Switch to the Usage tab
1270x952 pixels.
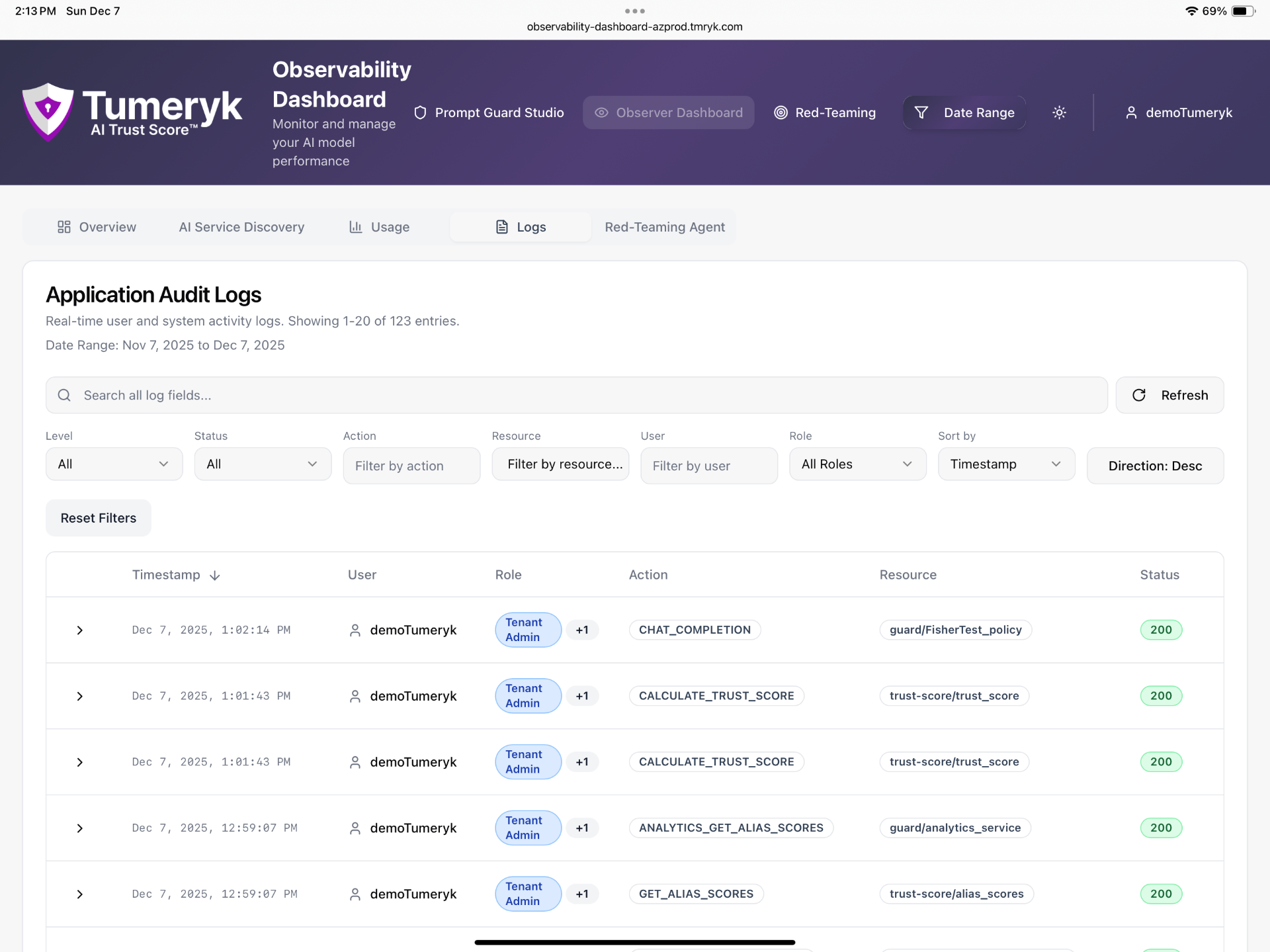click(379, 227)
